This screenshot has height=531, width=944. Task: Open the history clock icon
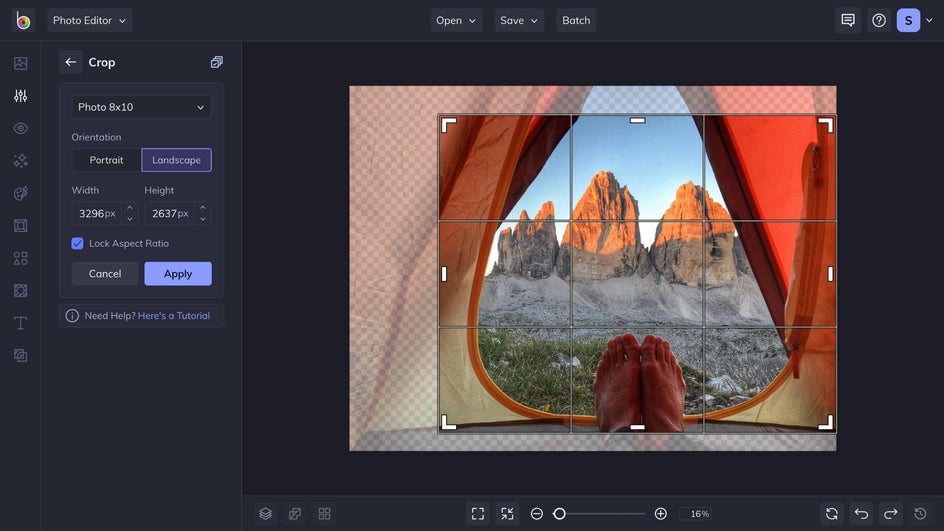(x=921, y=514)
